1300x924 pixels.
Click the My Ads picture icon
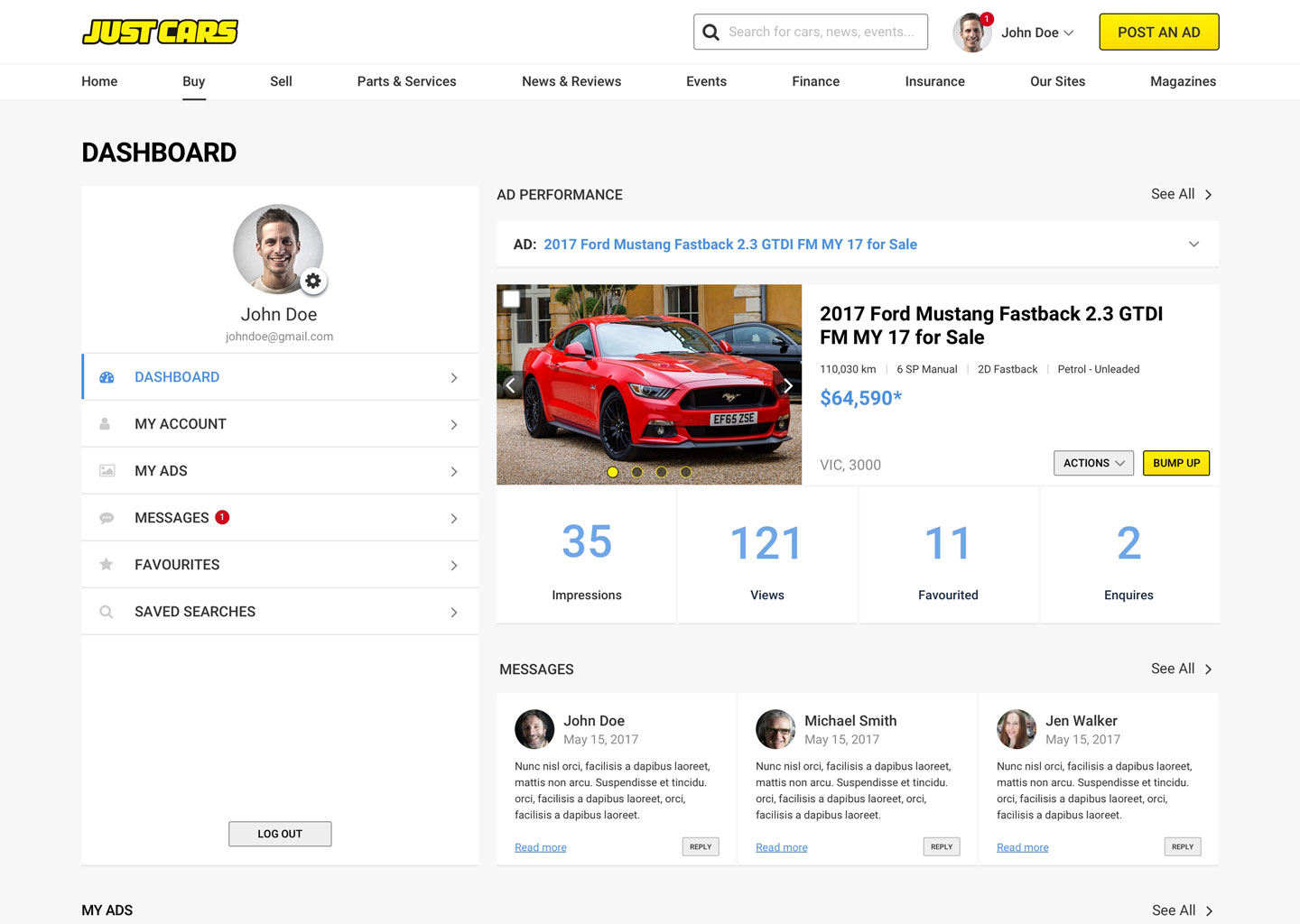[107, 471]
